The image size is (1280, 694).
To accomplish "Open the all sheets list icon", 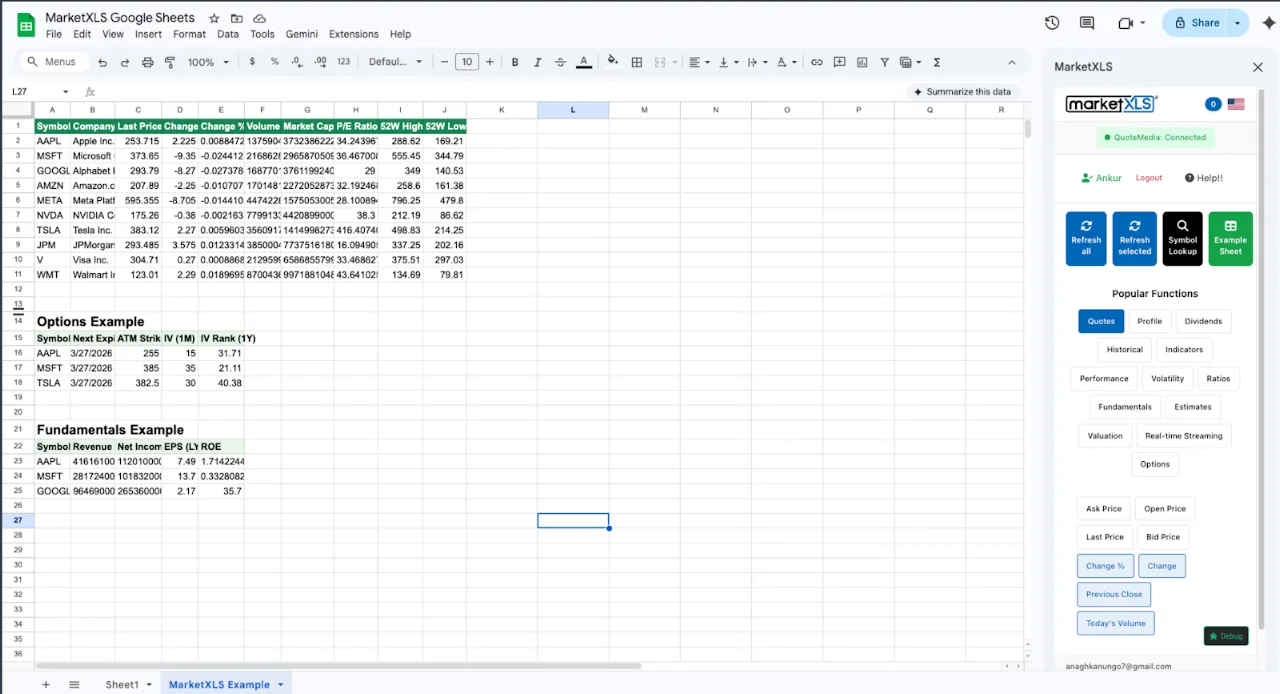I will click(x=74, y=685).
